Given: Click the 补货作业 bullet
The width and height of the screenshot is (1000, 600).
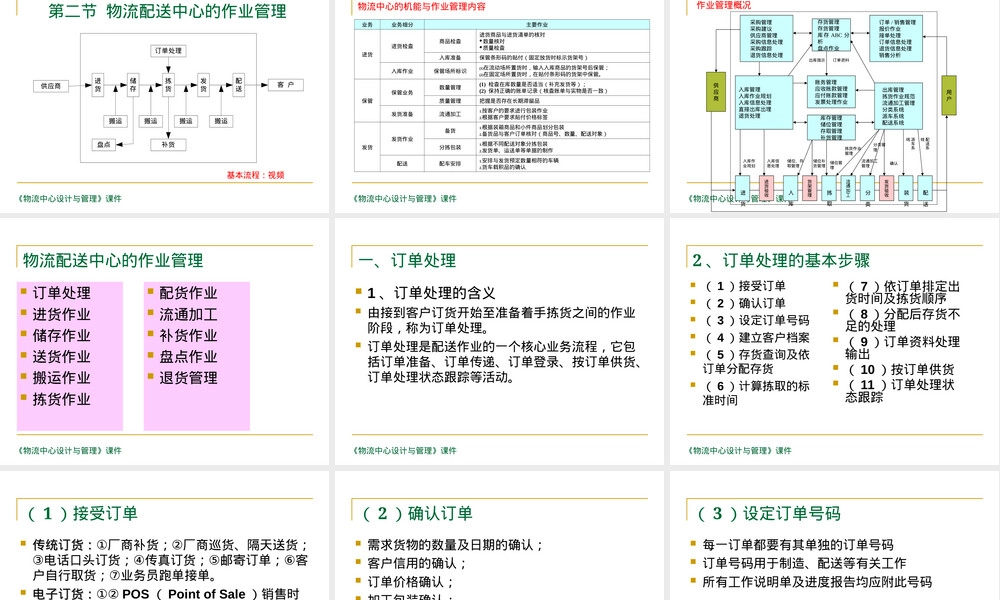Looking at the screenshot, I should pos(188,335).
